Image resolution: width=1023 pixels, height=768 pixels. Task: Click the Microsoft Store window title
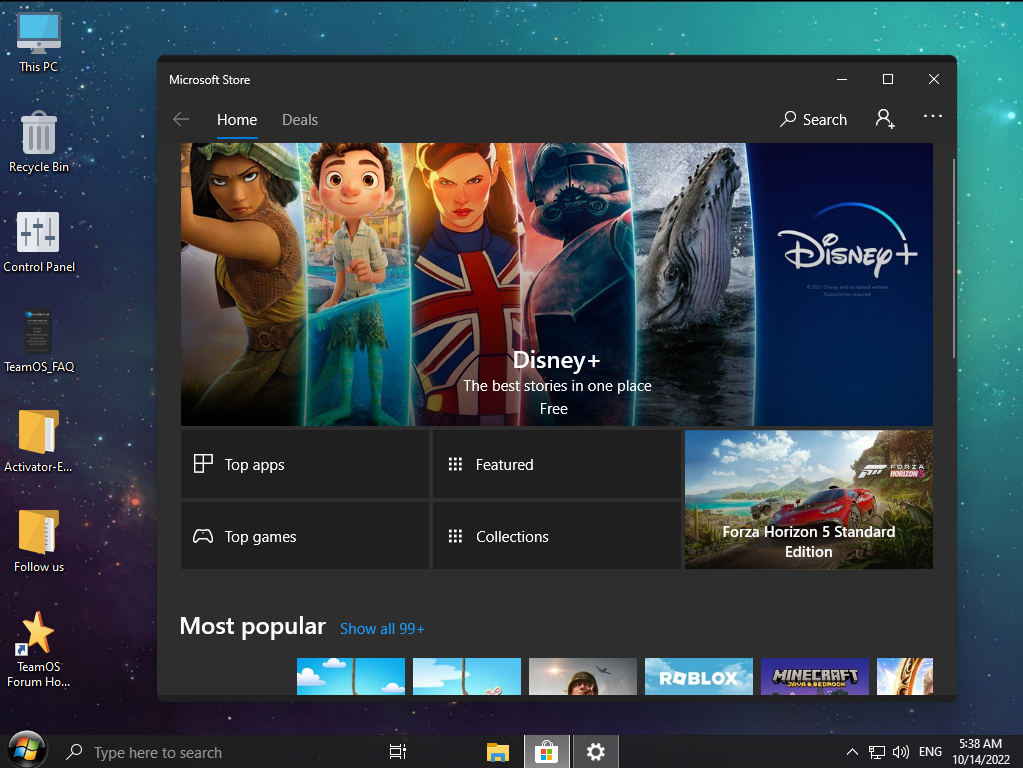[x=209, y=80]
